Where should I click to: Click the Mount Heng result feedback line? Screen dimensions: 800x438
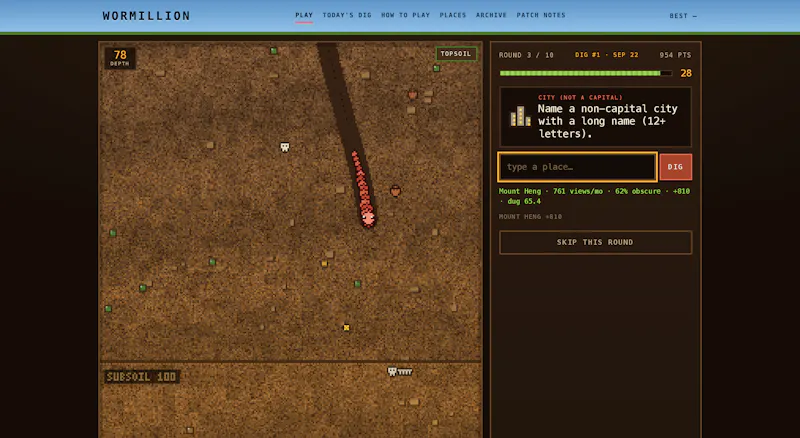point(594,196)
